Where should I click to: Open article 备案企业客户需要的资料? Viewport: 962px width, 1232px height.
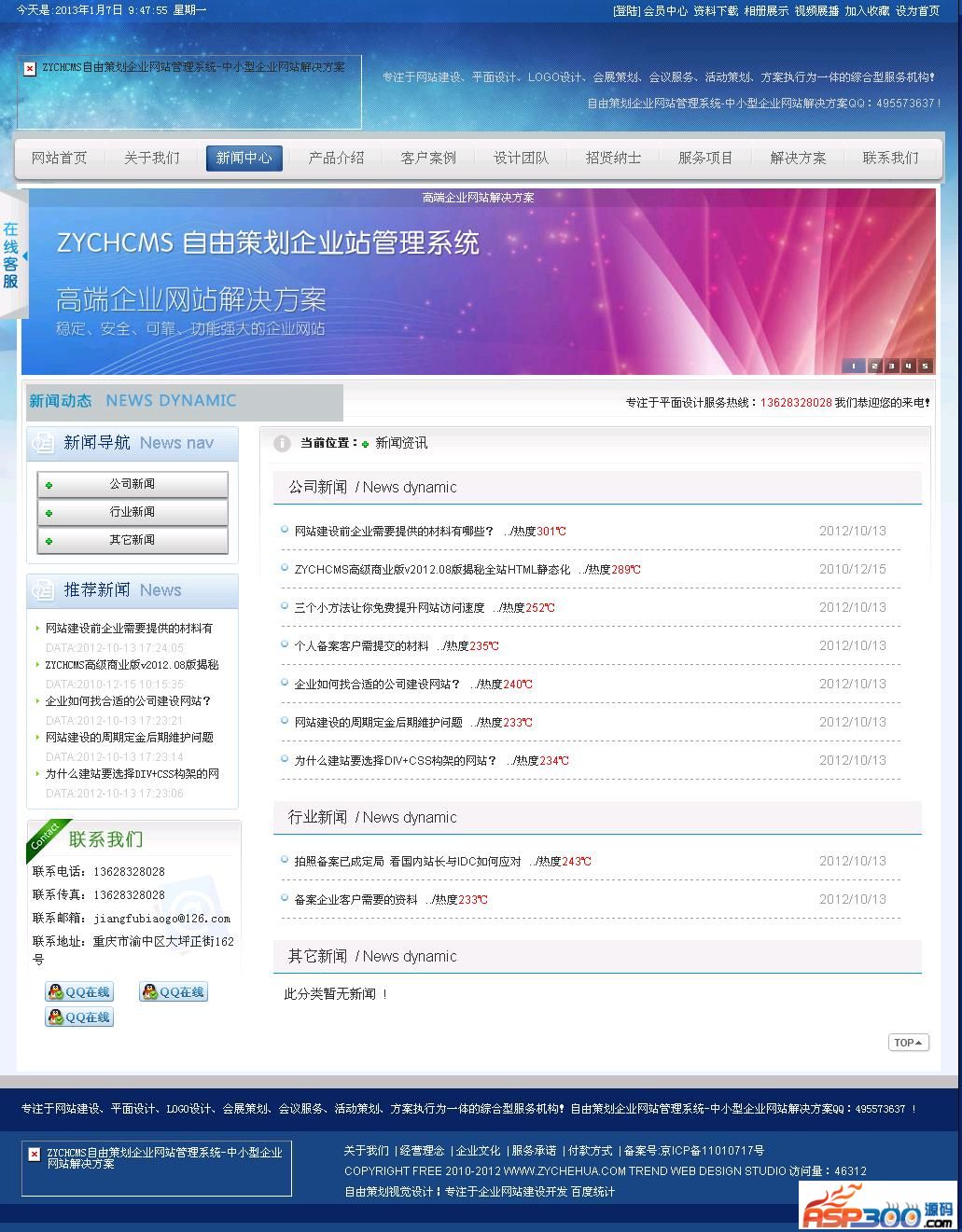356,900
